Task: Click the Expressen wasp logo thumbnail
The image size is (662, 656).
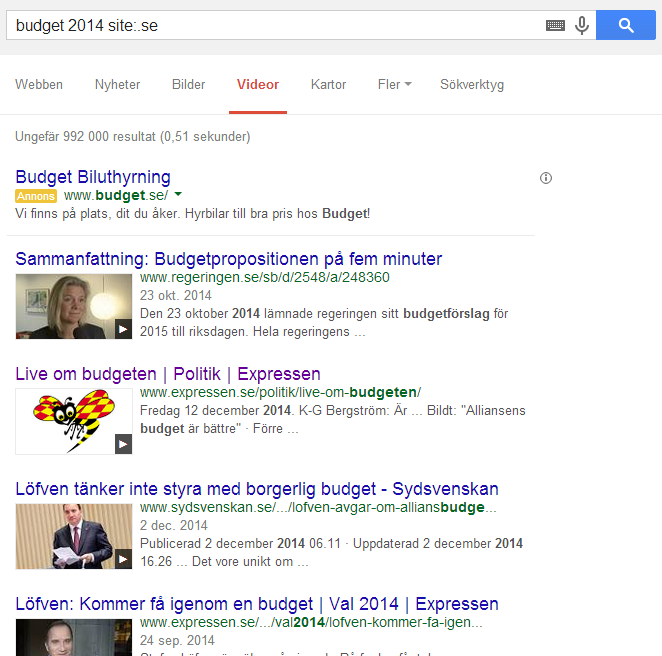Action: (x=73, y=421)
